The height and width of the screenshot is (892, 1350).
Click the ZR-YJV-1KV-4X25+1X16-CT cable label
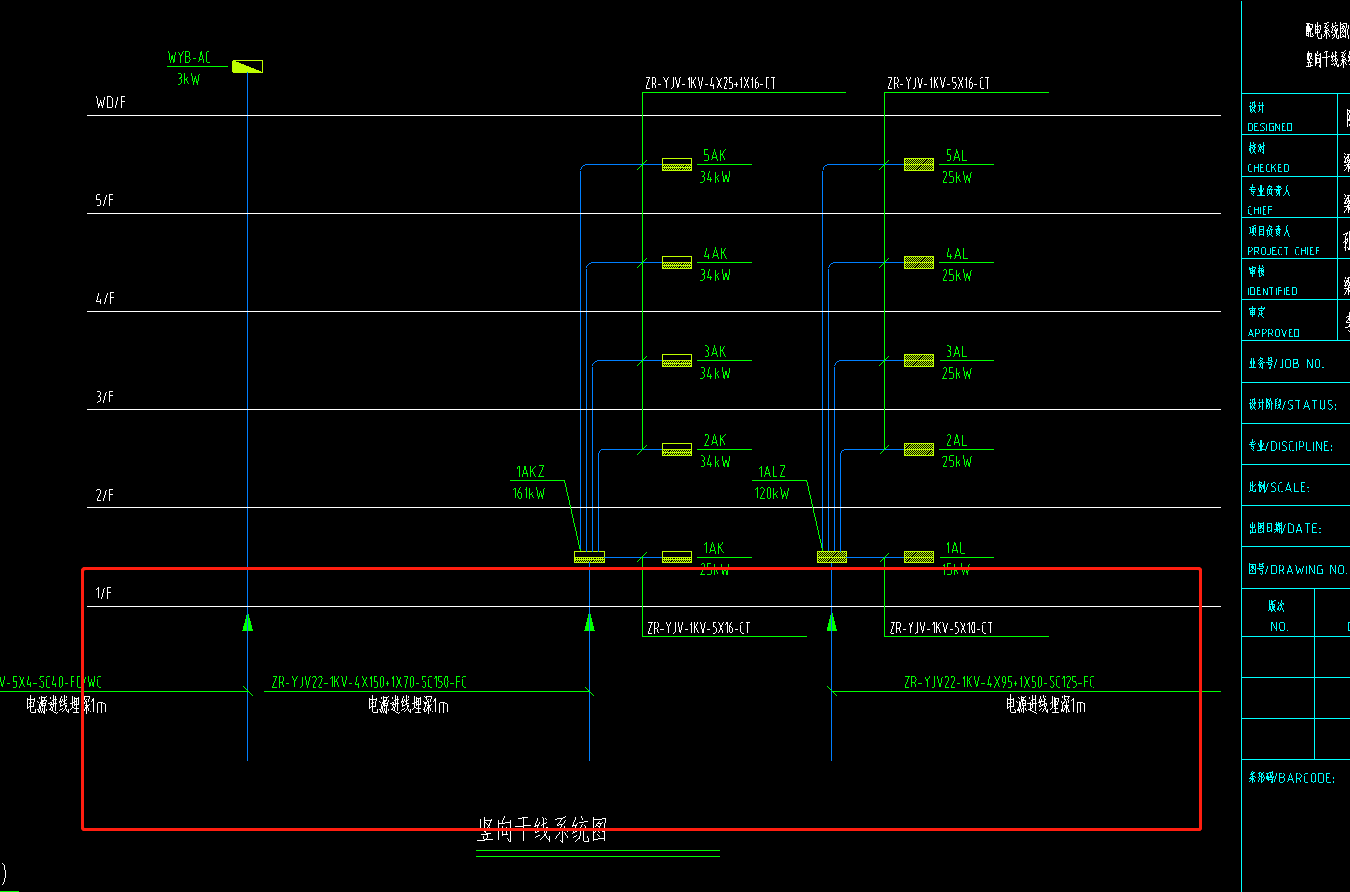711,84
